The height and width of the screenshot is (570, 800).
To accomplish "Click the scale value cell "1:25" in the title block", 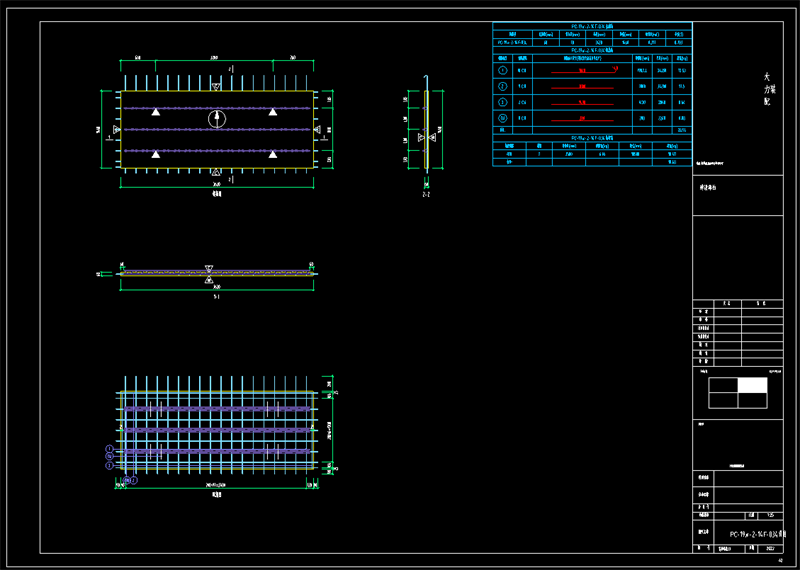I will tap(770, 515).
